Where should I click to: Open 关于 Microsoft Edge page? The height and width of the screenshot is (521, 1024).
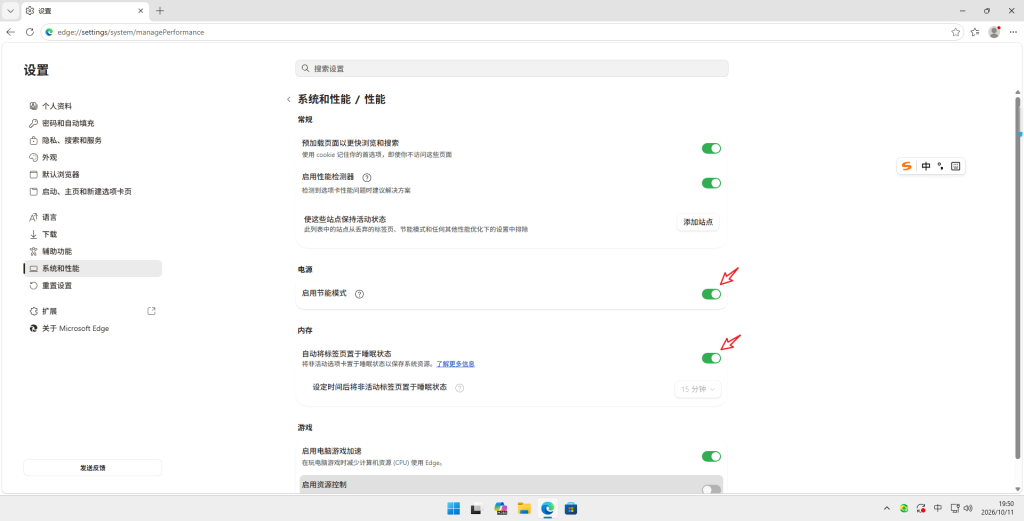92,328
